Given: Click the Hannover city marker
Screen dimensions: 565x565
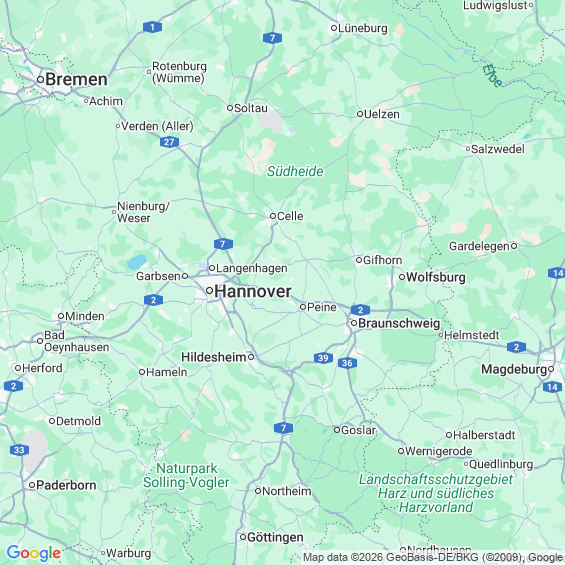Looking at the screenshot, I should [209, 290].
